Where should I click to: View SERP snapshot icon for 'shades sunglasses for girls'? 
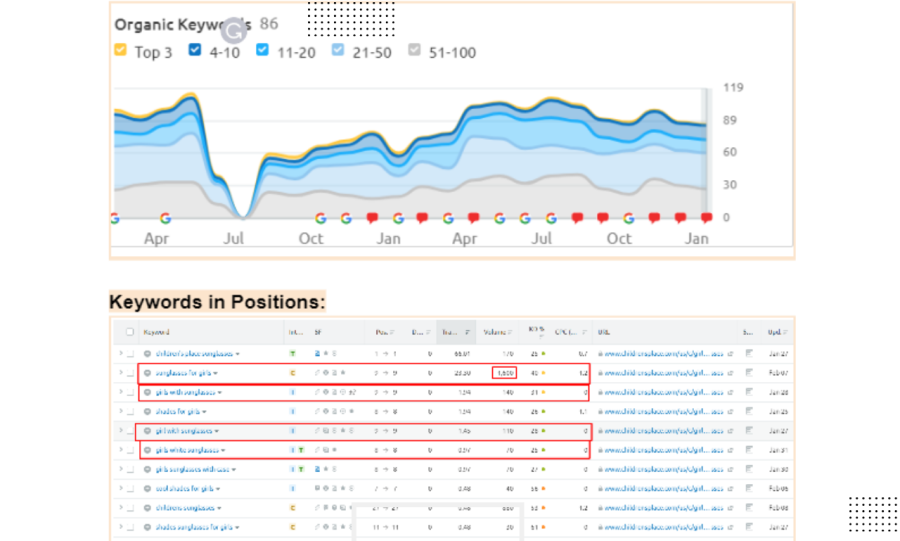(x=749, y=527)
